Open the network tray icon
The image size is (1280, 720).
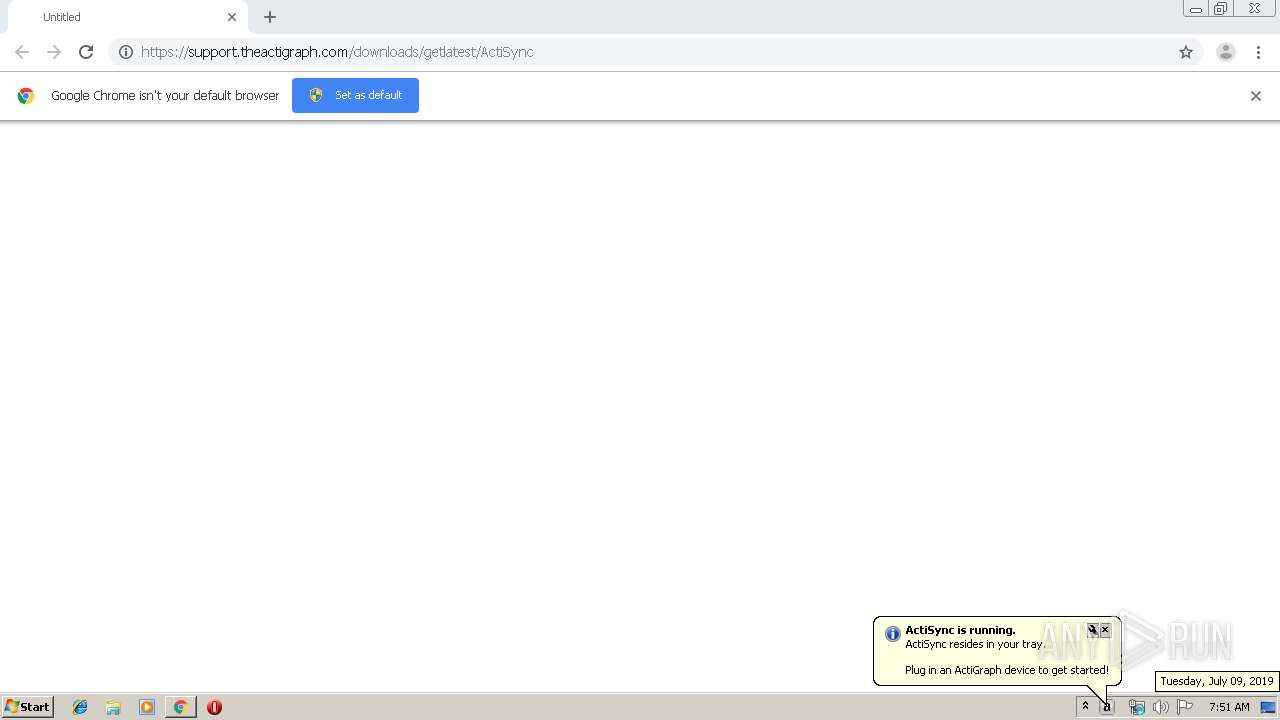click(x=1137, y=707)
